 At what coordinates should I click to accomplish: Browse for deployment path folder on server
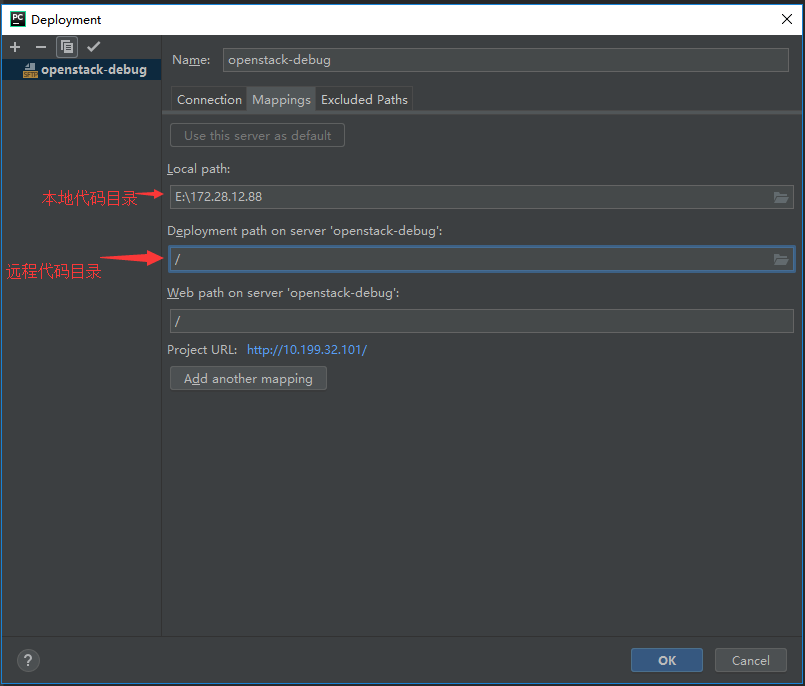781,259
